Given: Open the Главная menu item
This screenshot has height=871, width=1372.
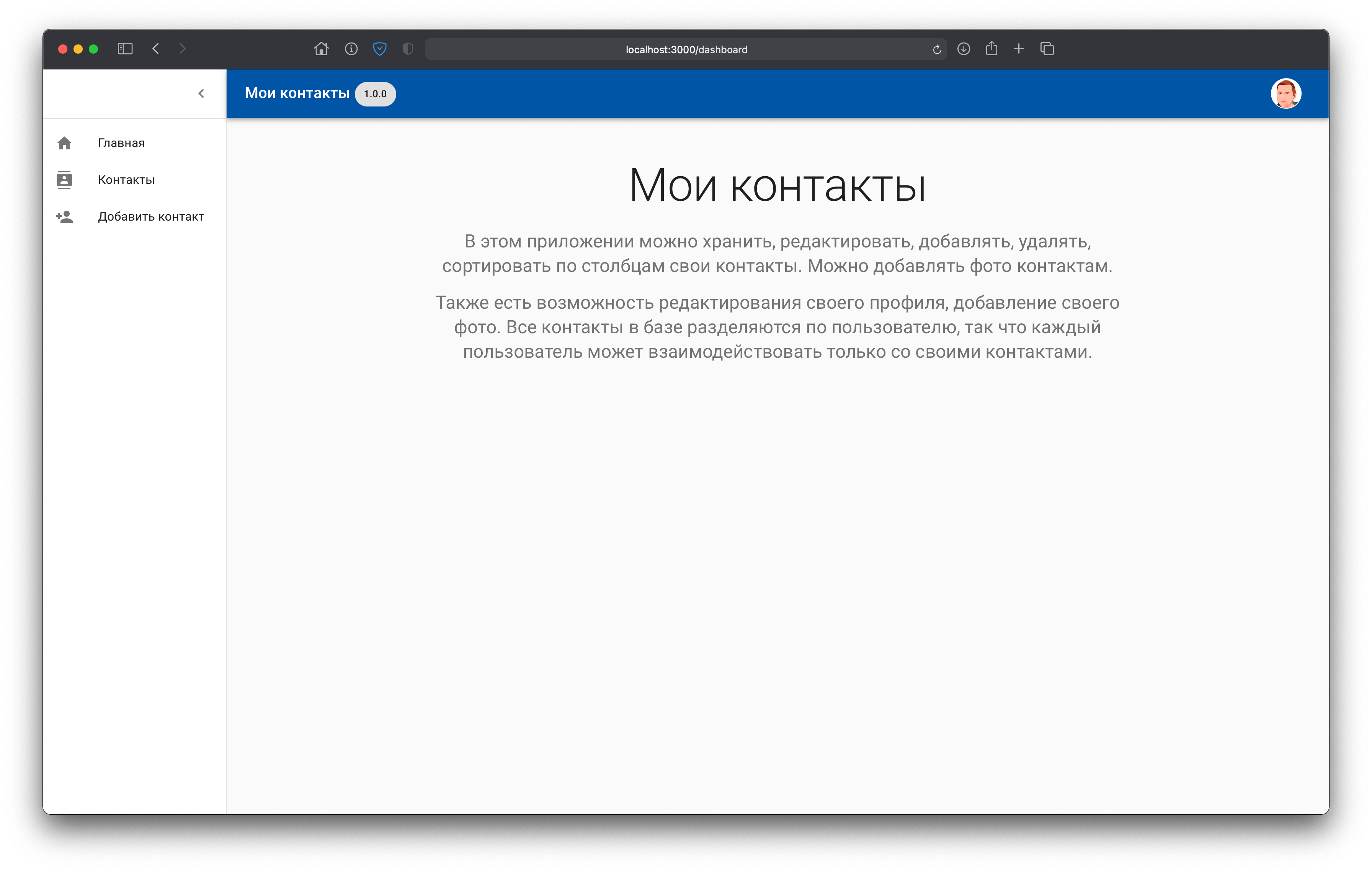Looking at the screenshot, I should (x=121, y=143).
